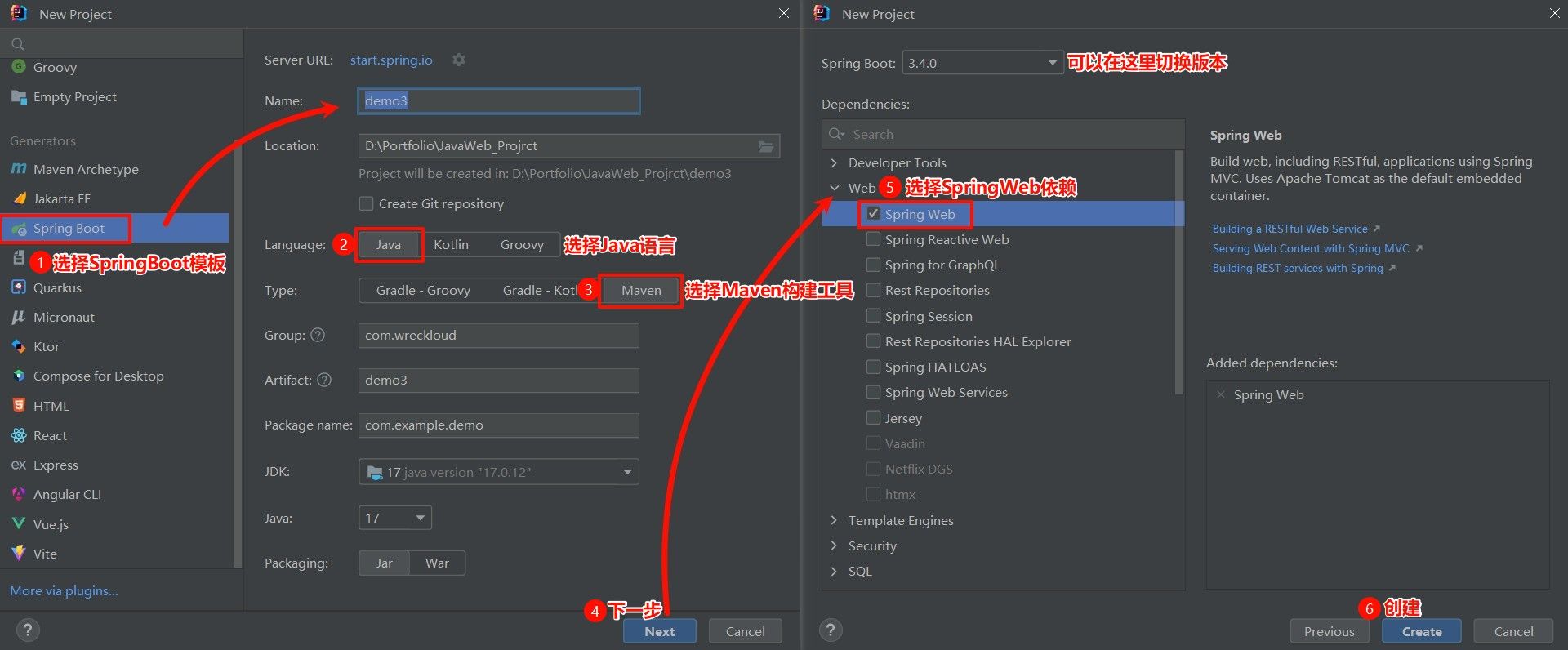Click help button in right dialog
This screenshot has height=650, width=1568.
(831, 630)
